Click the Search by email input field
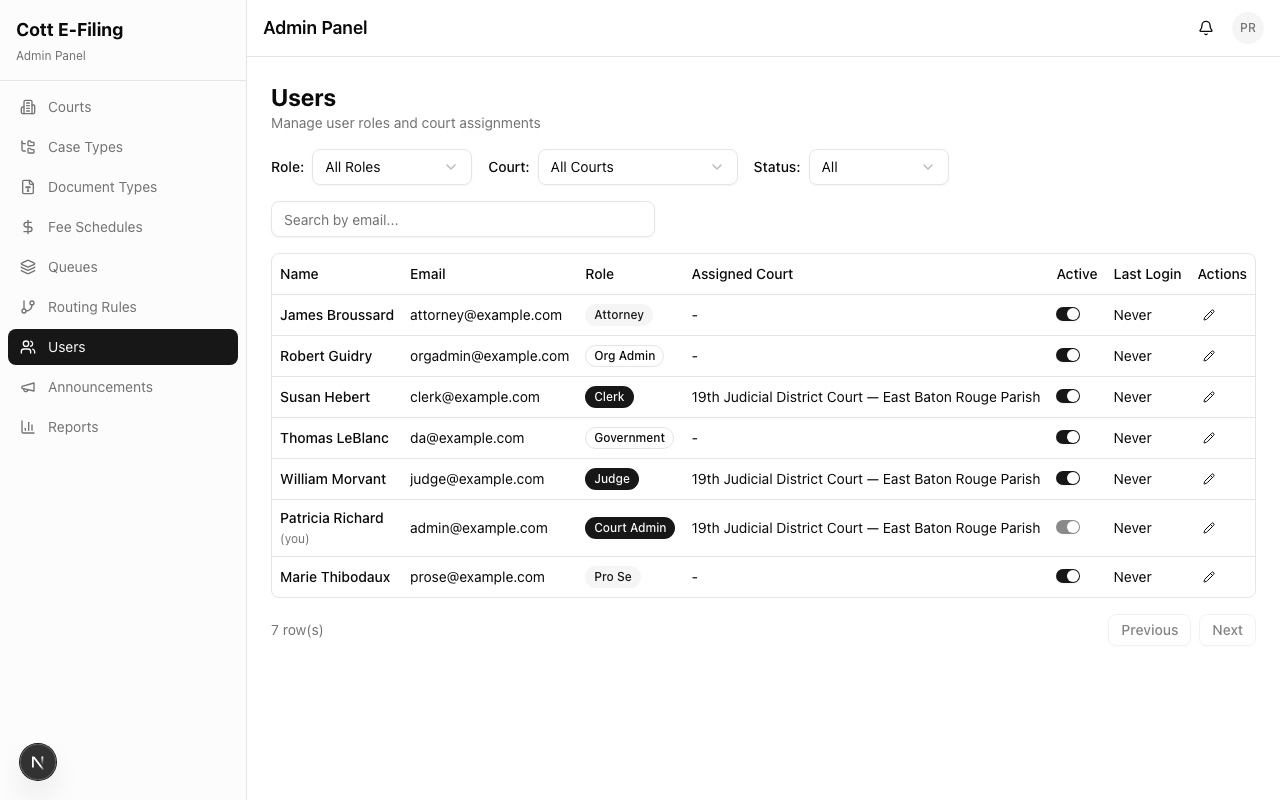This screenshot has height=800, width=1280. point(462,219)
